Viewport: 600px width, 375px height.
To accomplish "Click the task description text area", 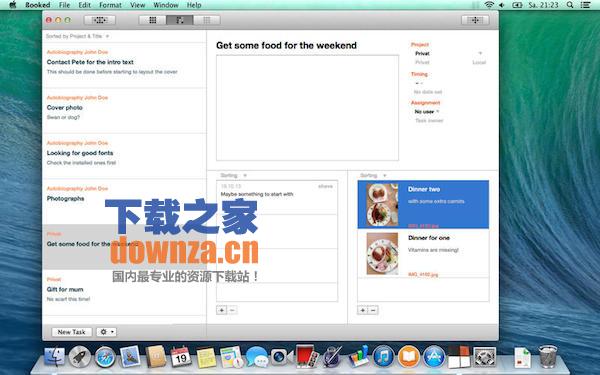I will click(x=307, y=108).
